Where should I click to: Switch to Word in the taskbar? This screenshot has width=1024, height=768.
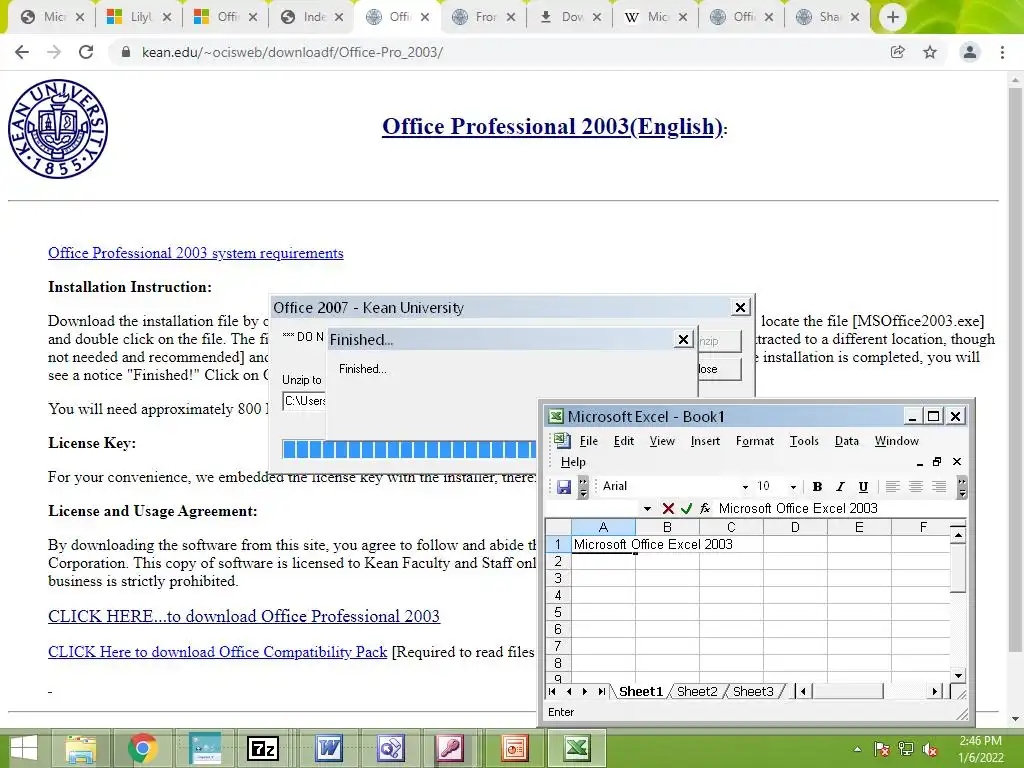[329, 748]
